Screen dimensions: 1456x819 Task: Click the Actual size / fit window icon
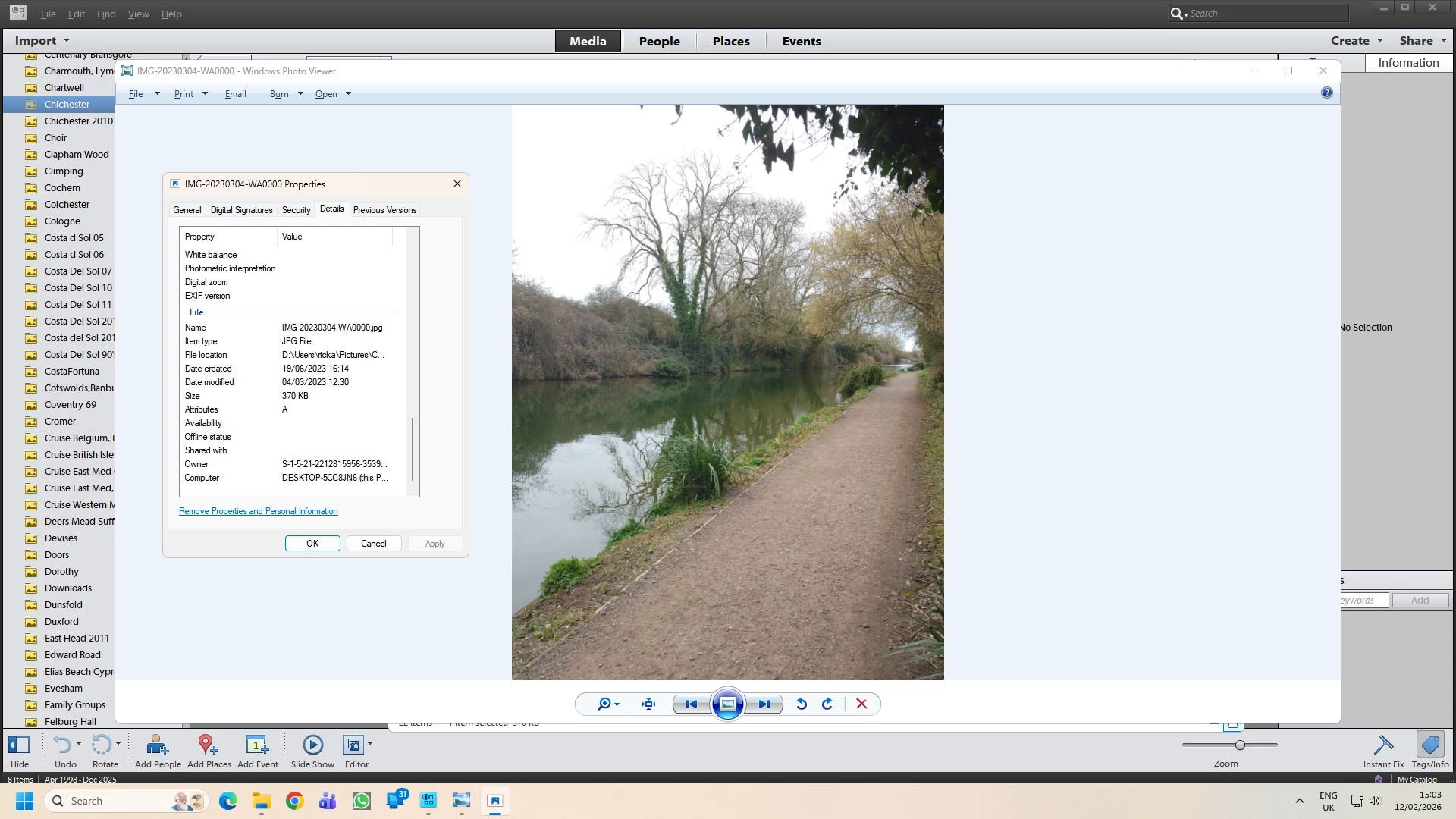click(x=648, y=704)
